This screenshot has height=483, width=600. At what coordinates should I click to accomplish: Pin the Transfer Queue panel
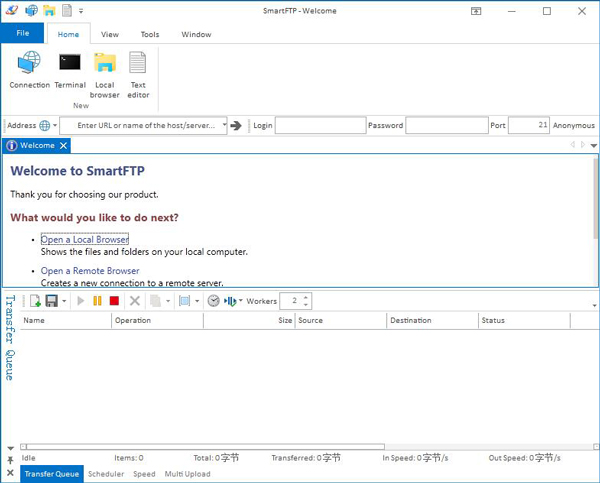pos(10,460)
